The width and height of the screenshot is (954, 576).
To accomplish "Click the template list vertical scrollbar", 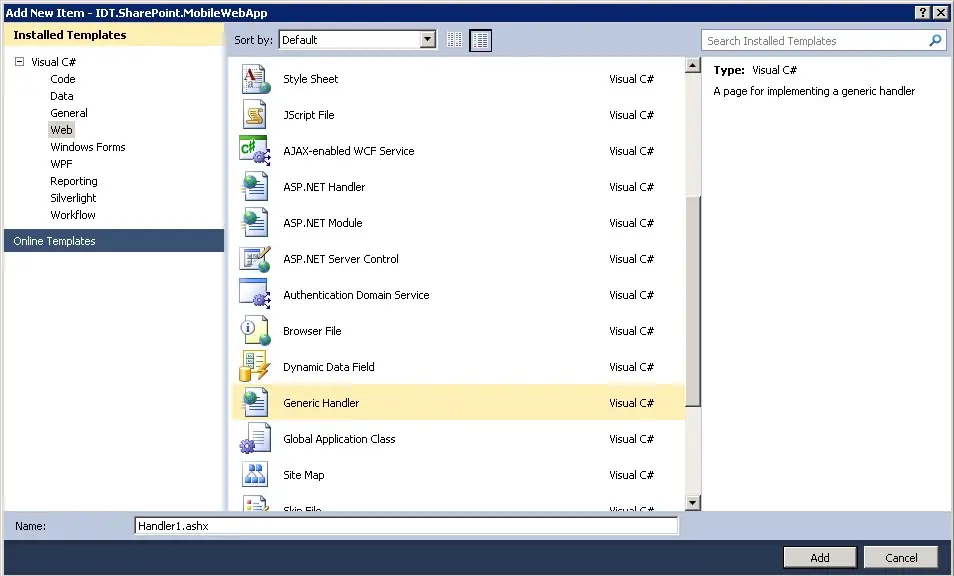I will click(x=692, y=300).
